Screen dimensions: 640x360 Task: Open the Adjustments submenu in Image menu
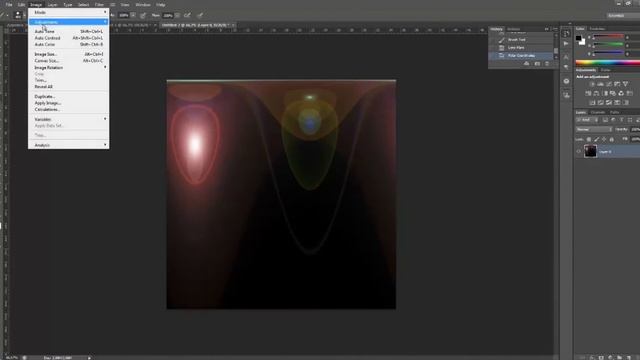(69, 22)
